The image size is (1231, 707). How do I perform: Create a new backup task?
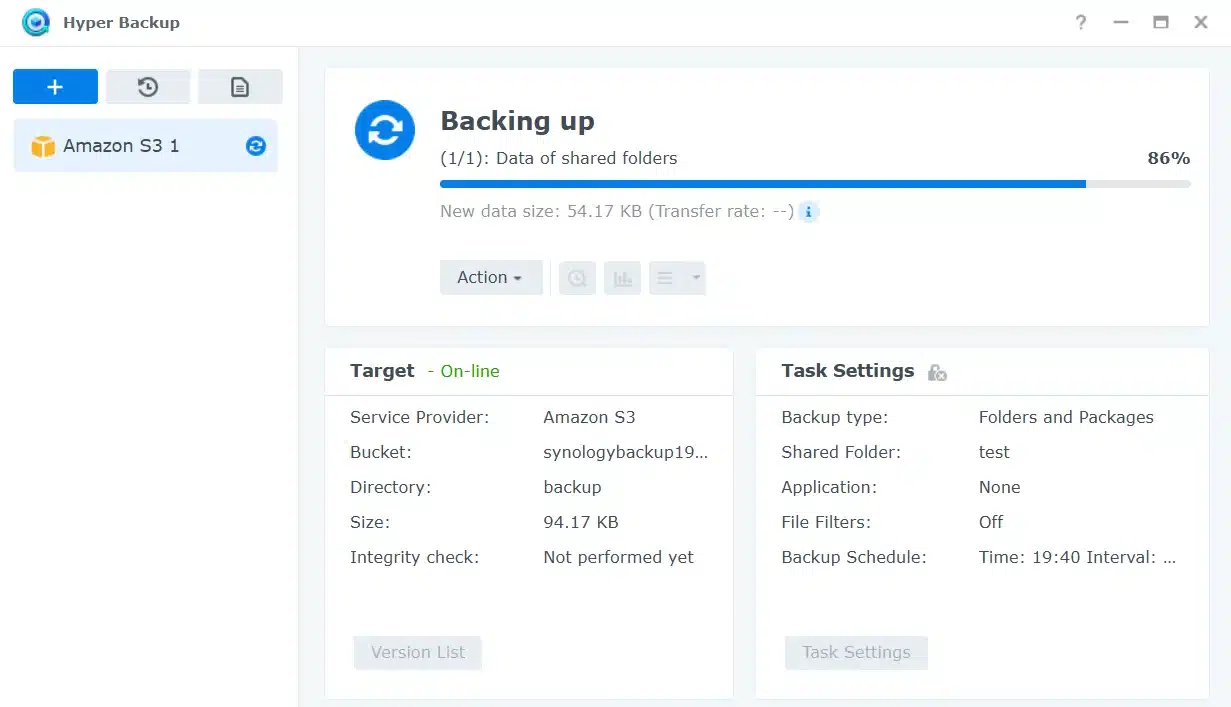[55, 86]
